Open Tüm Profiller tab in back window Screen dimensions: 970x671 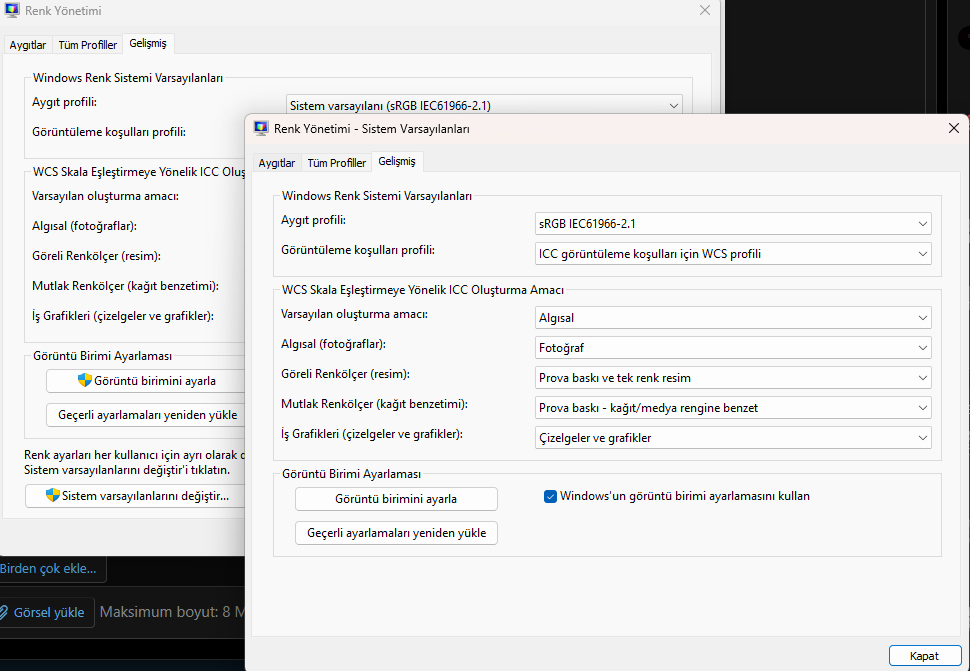87,45
